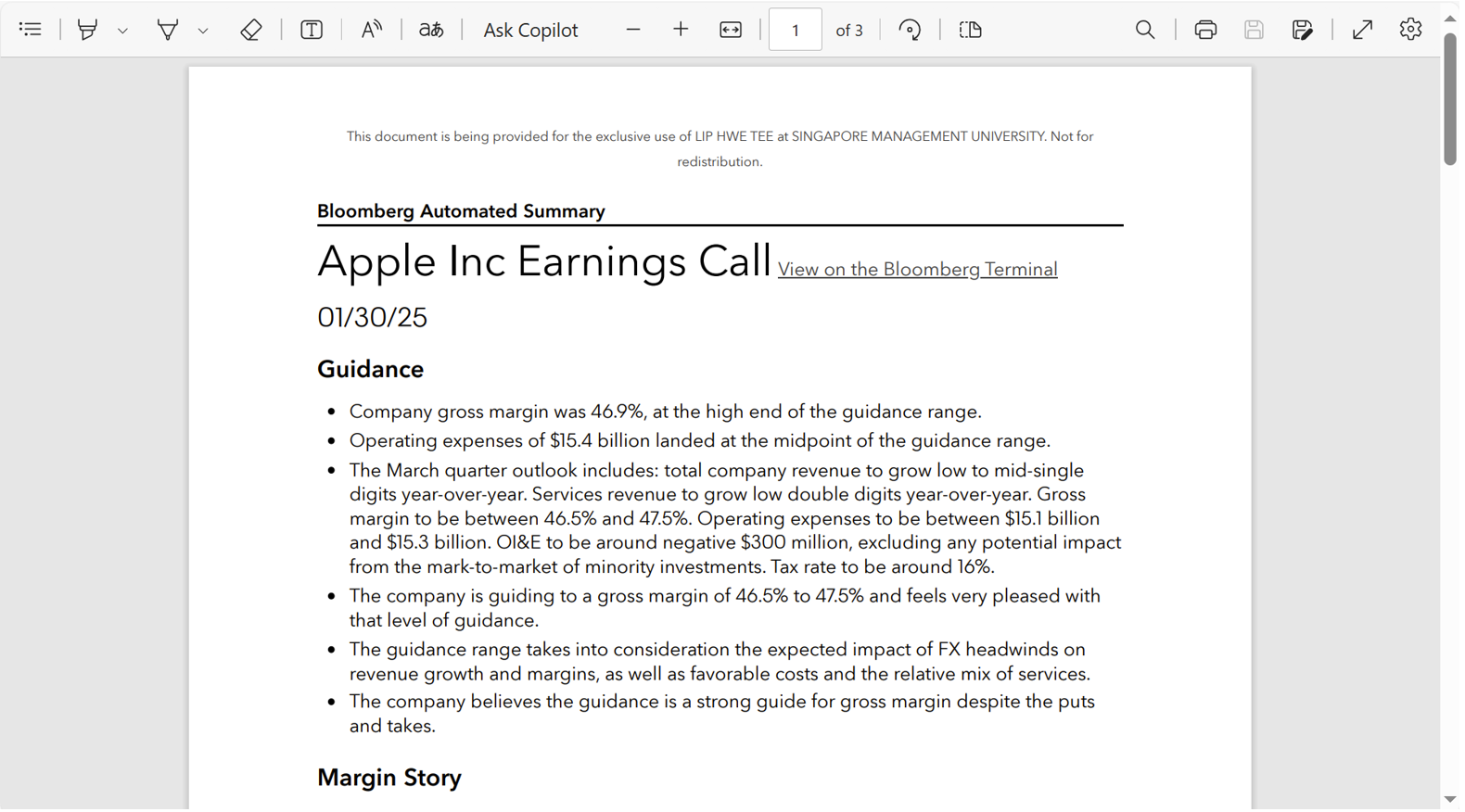Expand the Draw pen options dropdown
The height and width of the screenshot is (812, 1465).
coord(203,31)
